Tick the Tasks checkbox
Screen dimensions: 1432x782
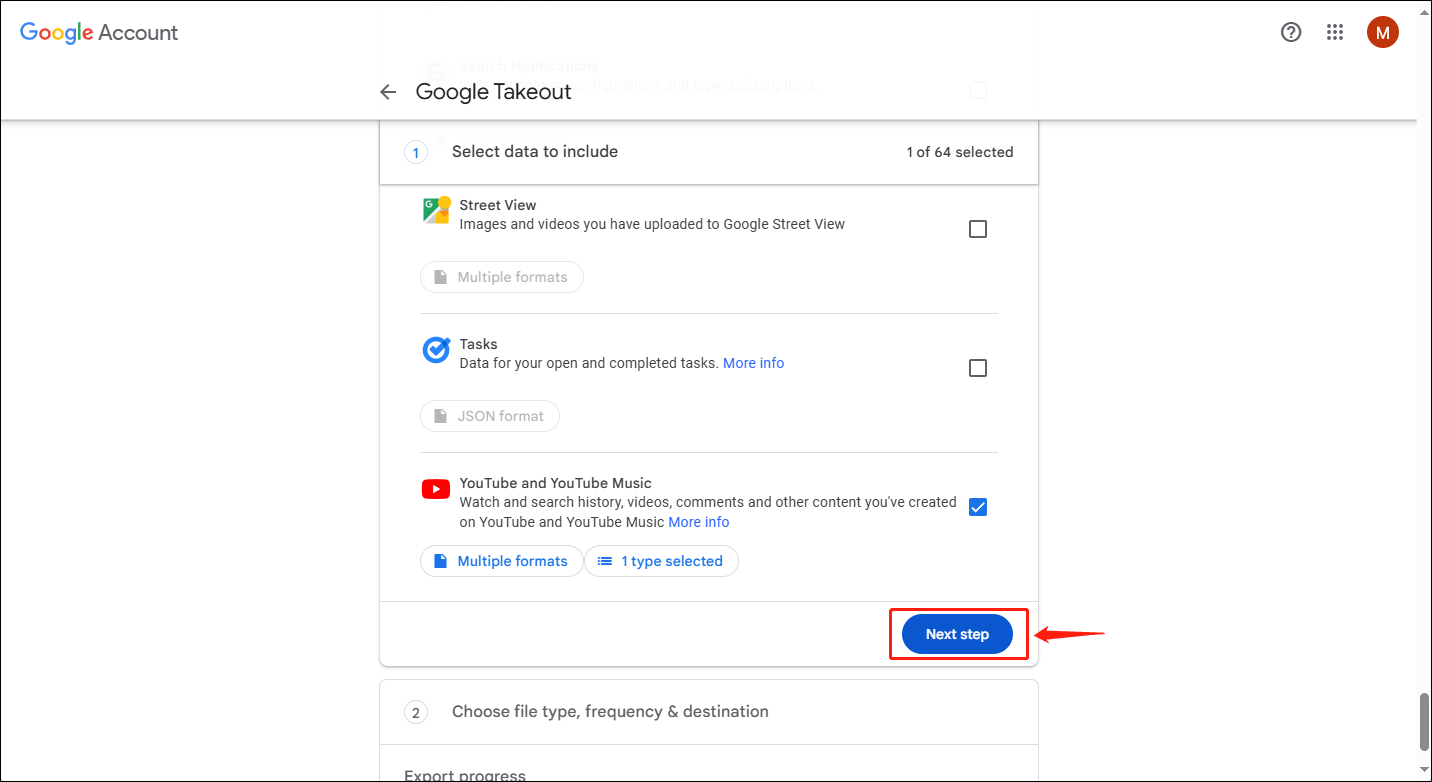click(978, 368)
